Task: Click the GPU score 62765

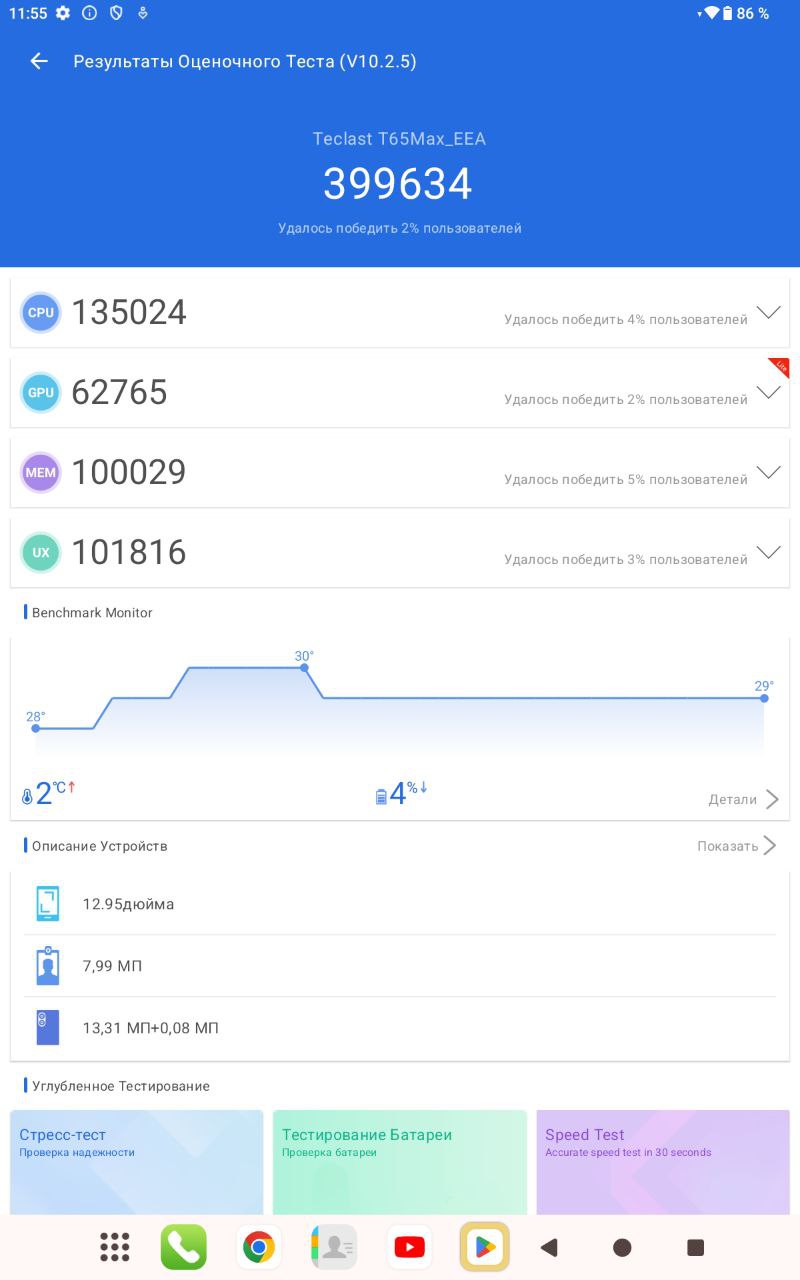Action: (x=119, y=392)
